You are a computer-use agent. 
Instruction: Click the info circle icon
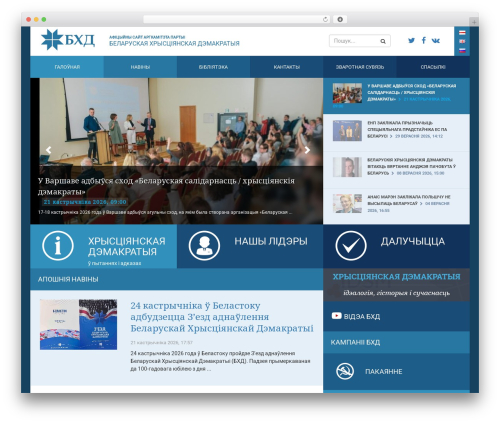[58, 246]
